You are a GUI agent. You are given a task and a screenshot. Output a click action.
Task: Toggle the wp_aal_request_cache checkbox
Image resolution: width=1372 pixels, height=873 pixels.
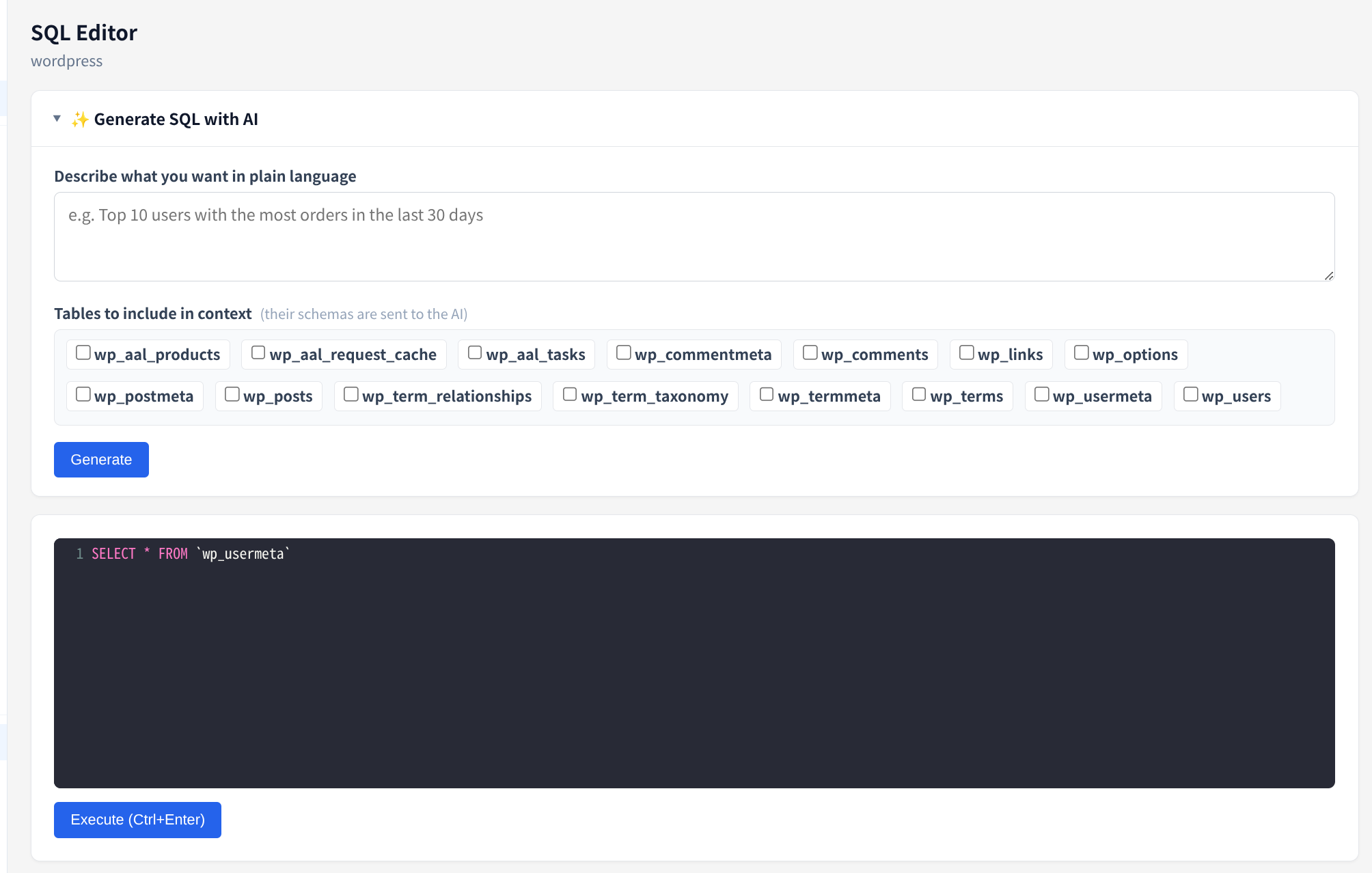pyautogui.click(x=258, y=352)
